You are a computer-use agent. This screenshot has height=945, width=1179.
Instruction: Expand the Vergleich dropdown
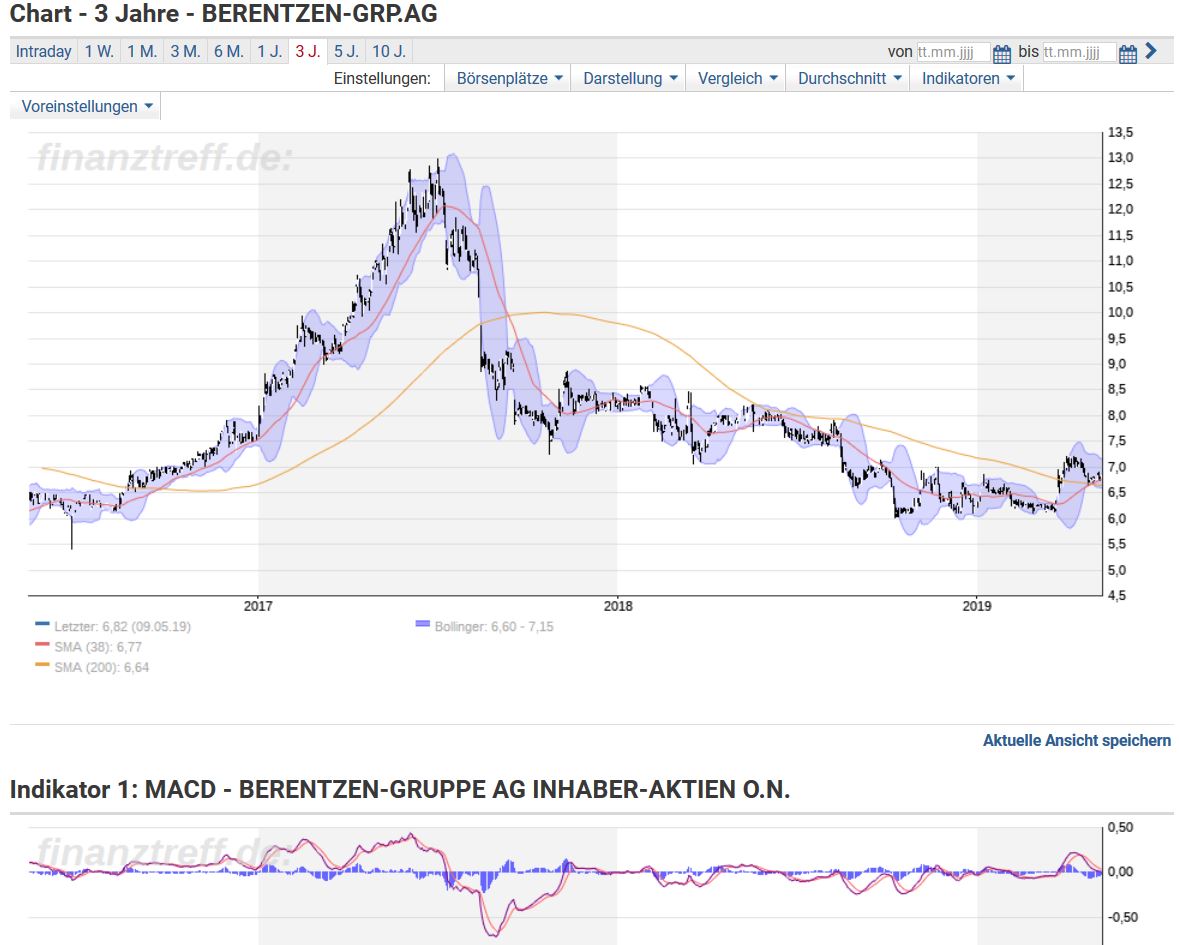point(737,78)
